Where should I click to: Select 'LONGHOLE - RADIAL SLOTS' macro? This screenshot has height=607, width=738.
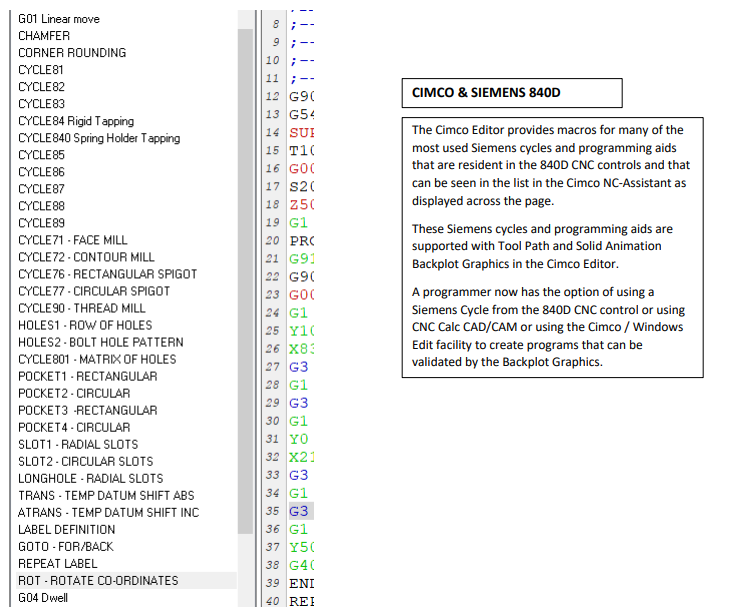point(90,478)
